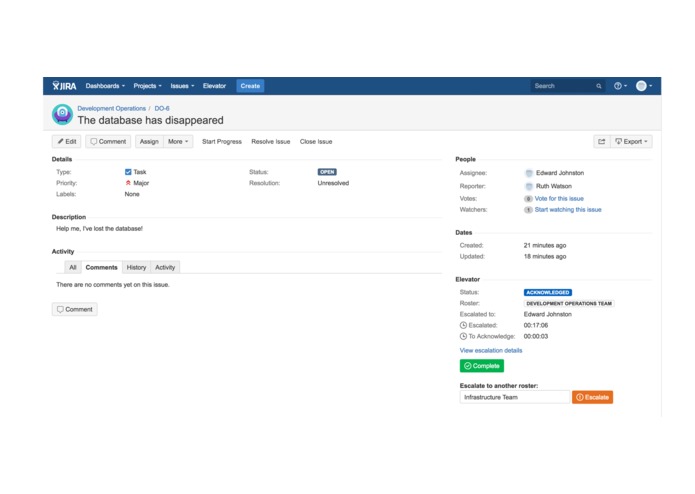
Task: Switch to the All activity tab
Action: (73, 267)
